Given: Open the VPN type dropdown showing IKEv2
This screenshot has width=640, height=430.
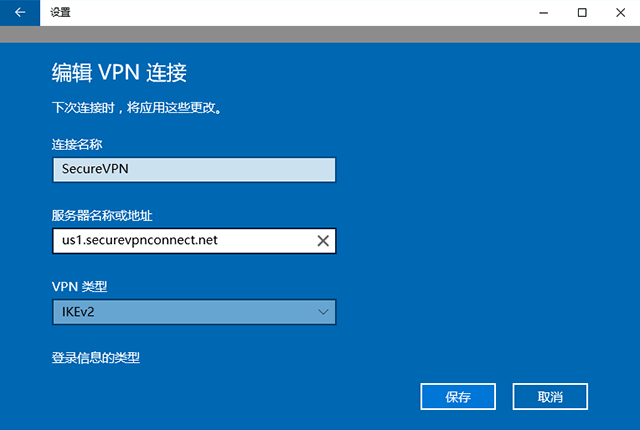Looking at the screenshot, I should [194, 312].
